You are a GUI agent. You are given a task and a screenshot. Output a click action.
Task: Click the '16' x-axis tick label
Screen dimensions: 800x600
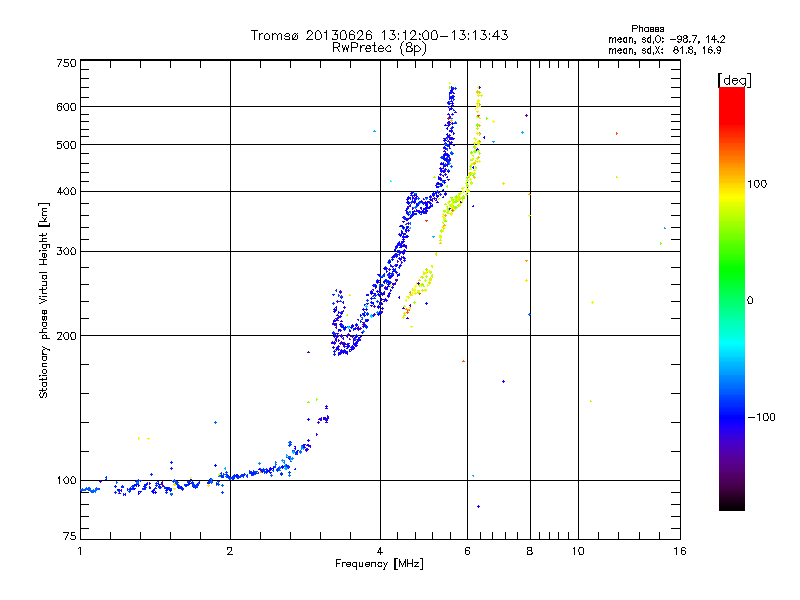click(680, 551)
